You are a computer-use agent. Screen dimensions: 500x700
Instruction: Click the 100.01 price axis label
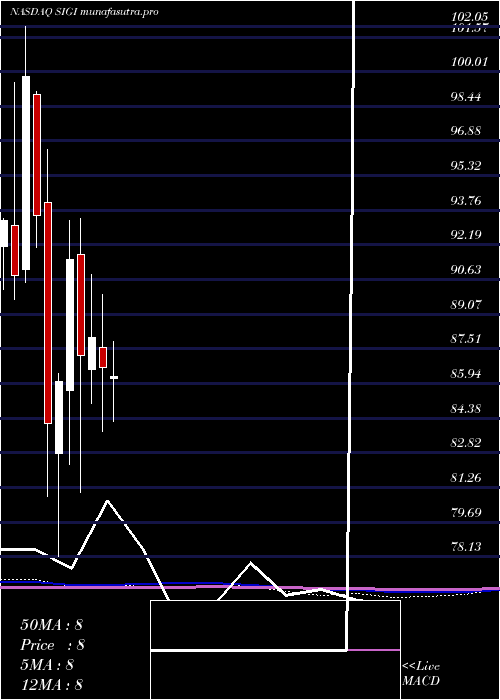(x=469, y=62)
